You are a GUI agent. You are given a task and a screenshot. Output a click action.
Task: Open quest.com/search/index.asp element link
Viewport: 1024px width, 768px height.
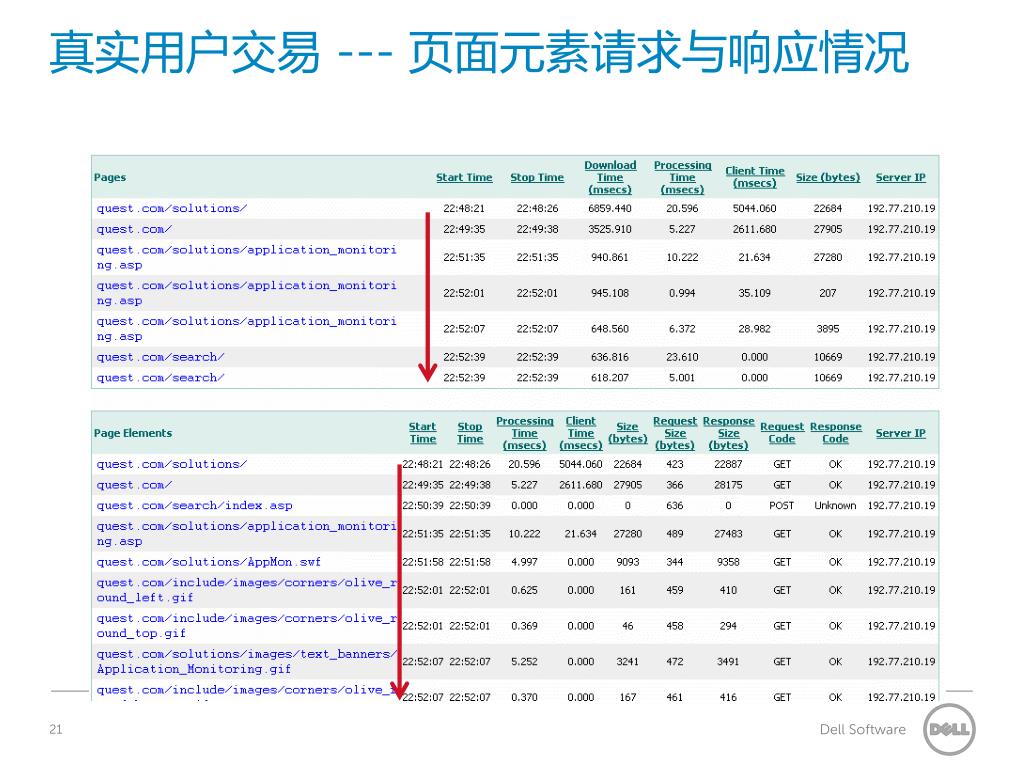(195, 505)
